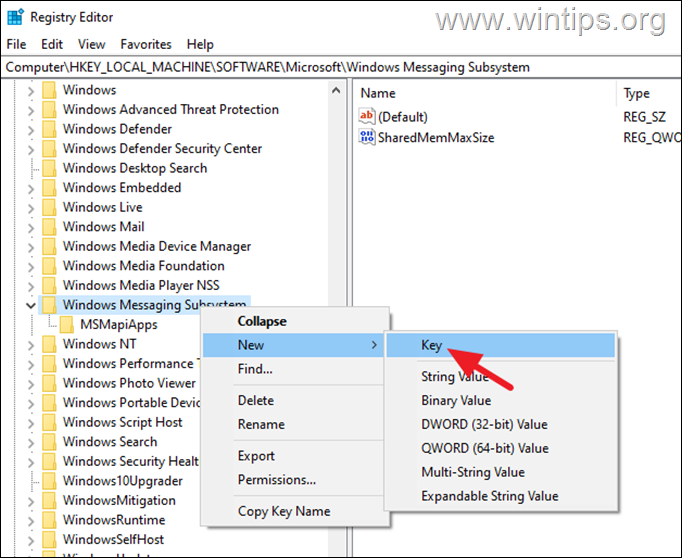The height and width of the screenshot is (558, 682).
Task: Expand Windows Advanced Threat Protection node
Action: (x=31, y=110)
